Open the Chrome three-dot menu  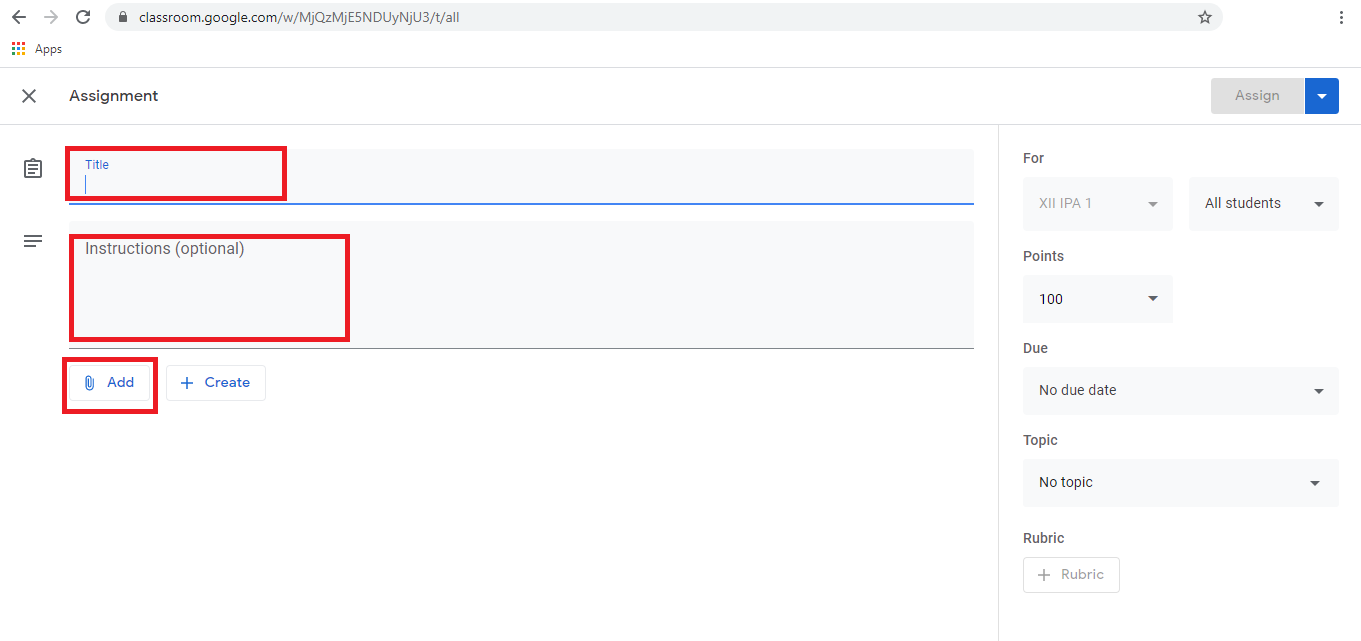[1340, 17]
